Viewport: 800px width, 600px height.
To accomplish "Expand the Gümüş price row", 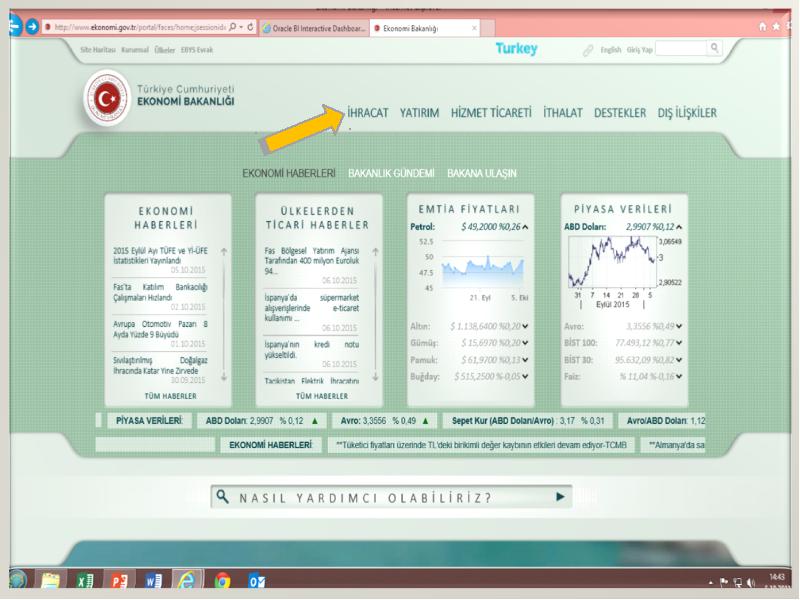I will [x=526, y=343].
